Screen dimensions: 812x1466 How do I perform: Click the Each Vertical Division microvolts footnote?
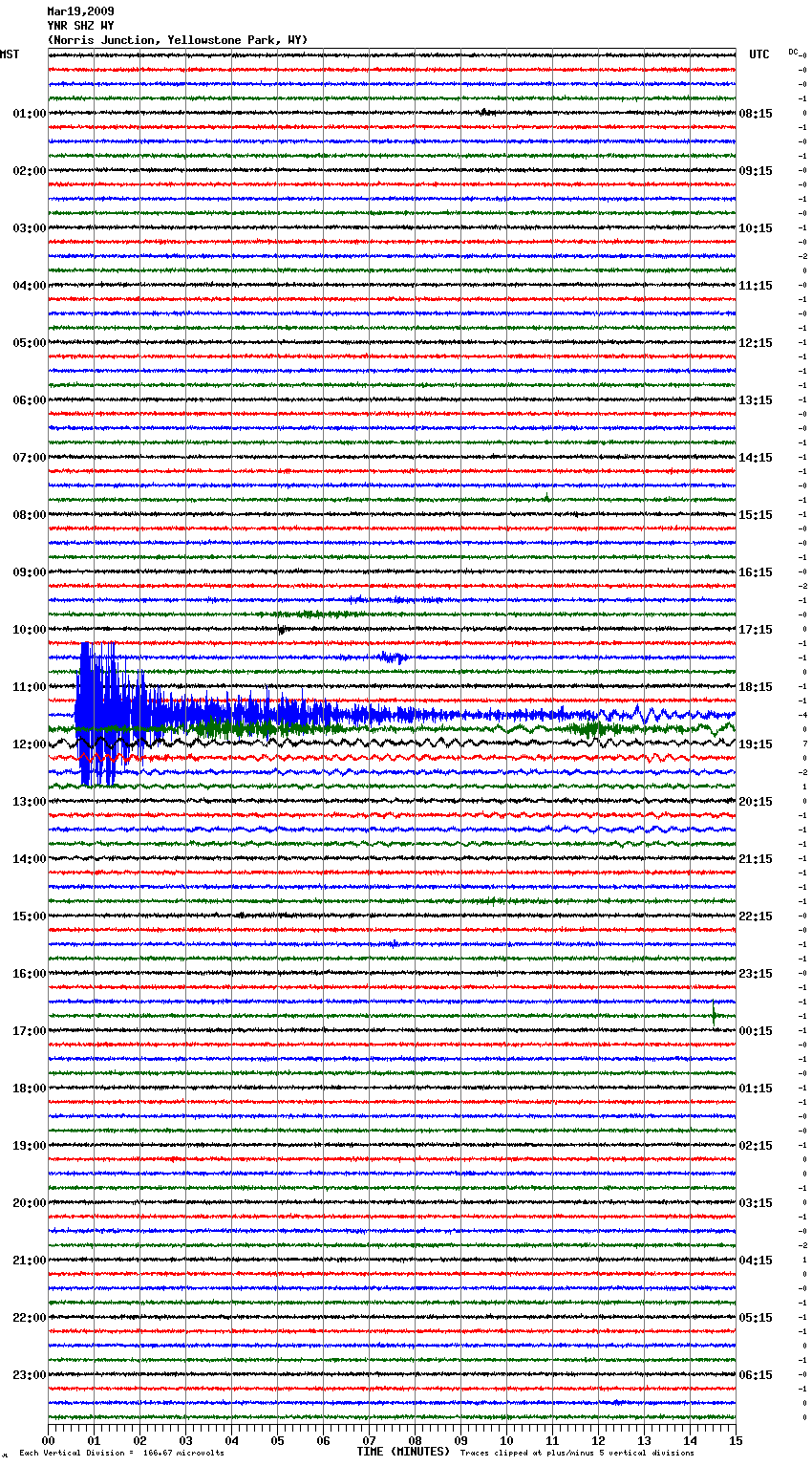[122, 1454]
